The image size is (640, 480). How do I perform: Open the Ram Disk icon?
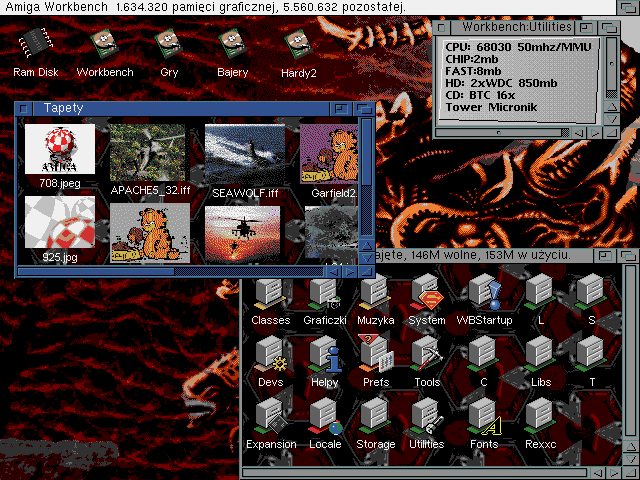(x=36, y=43)
